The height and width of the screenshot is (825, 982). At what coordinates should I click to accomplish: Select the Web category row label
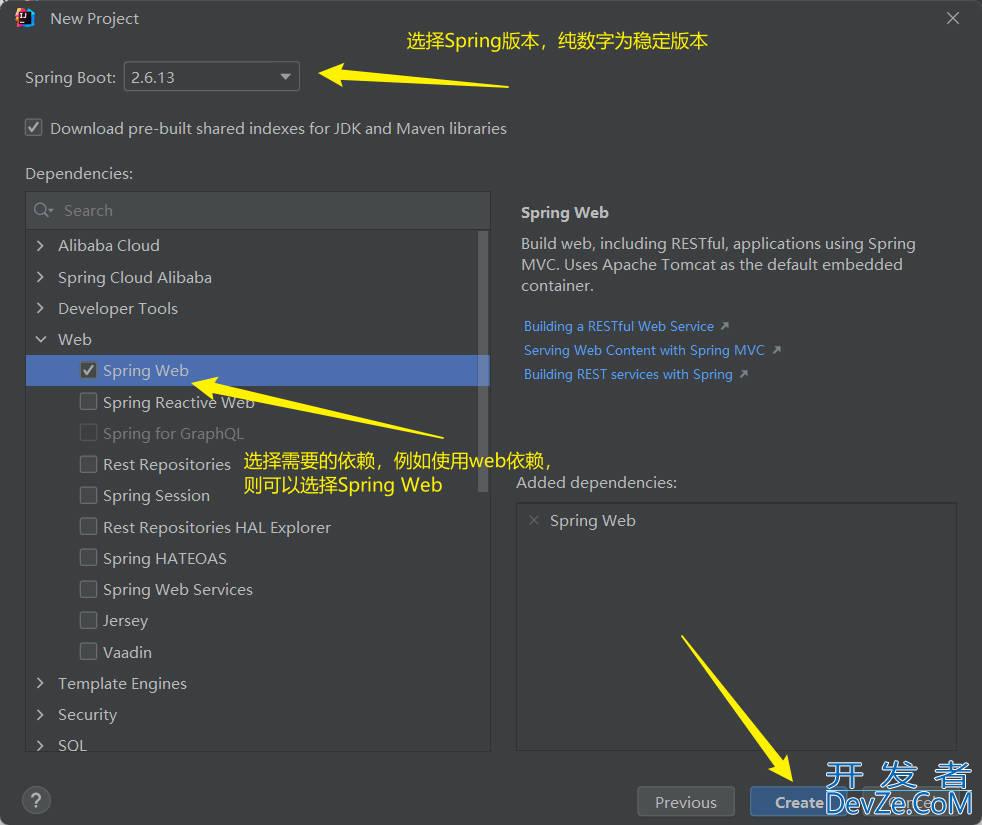pyautogui.click(x=75, y=339)
